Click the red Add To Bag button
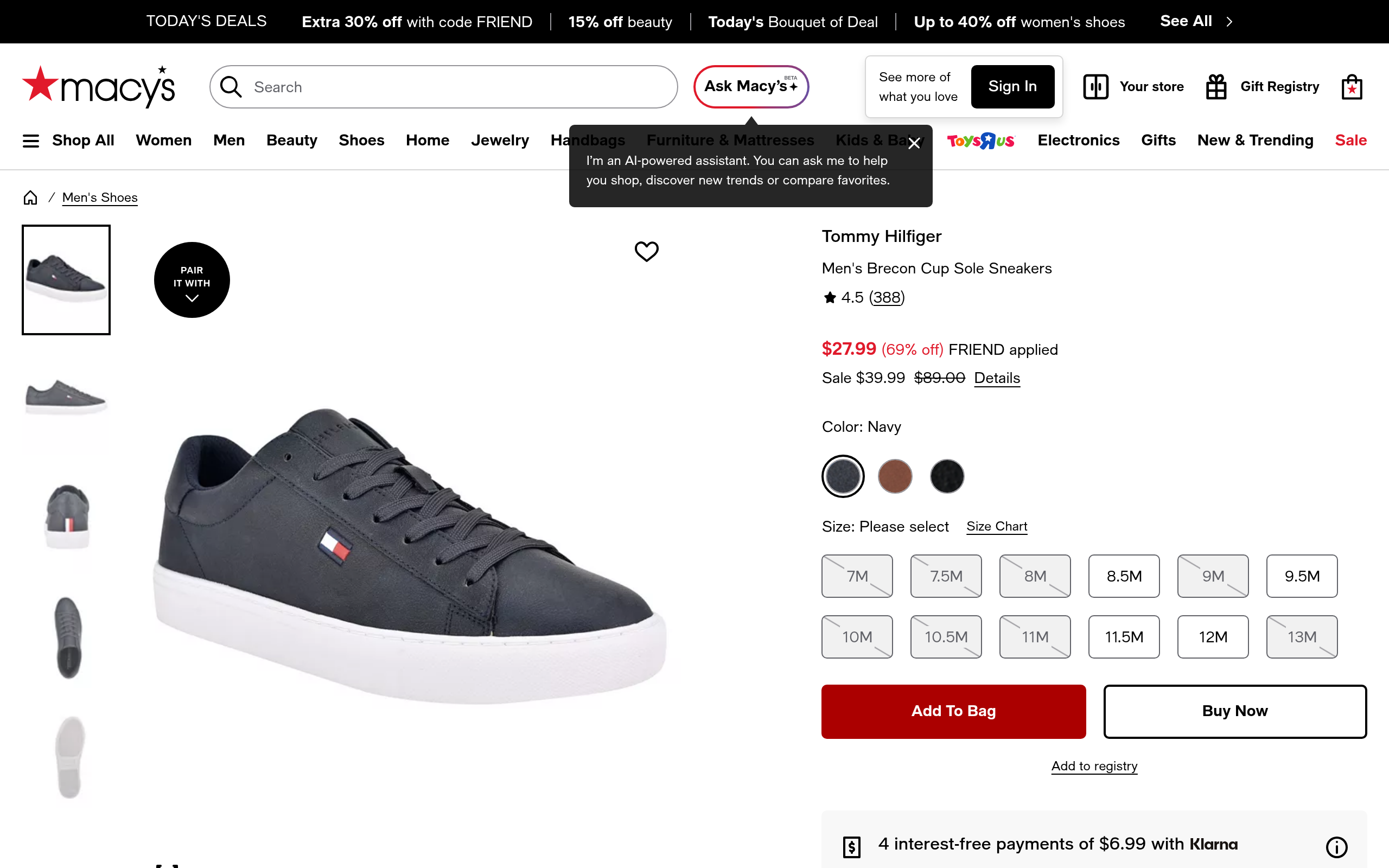The width and height of the screenshot is (1389, 868). 953,711
